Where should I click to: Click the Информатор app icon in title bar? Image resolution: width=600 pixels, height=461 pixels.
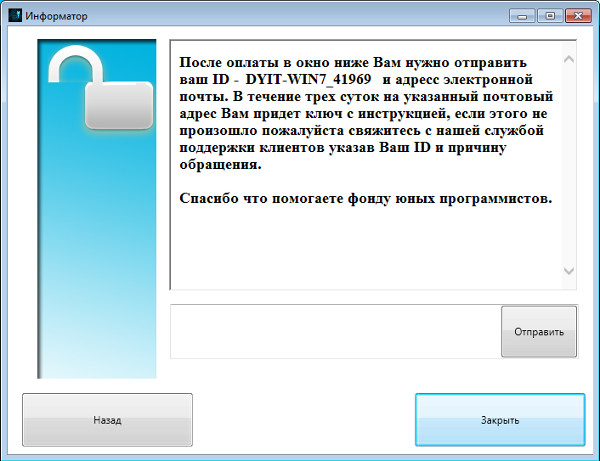14,16
